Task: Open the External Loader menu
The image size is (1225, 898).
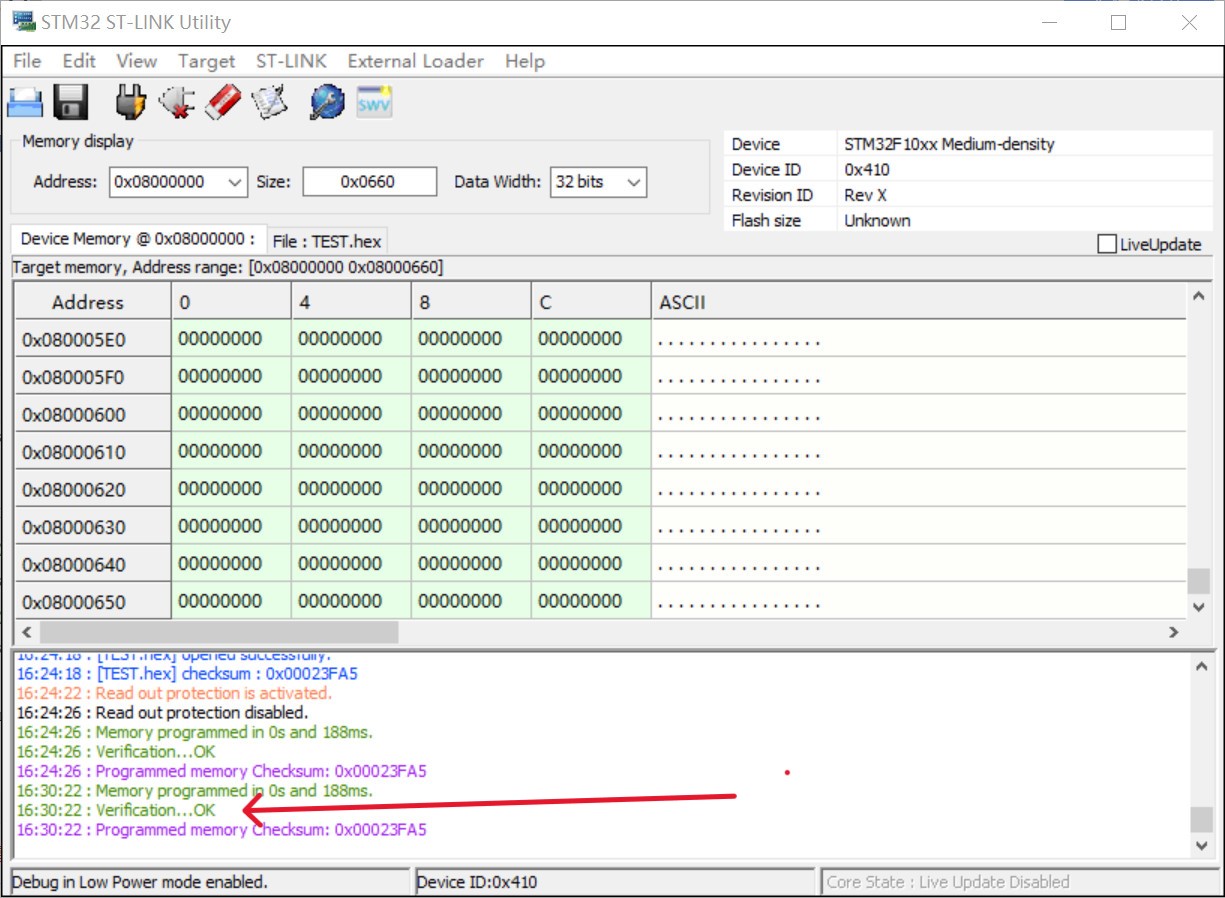Action: [416, 61]
